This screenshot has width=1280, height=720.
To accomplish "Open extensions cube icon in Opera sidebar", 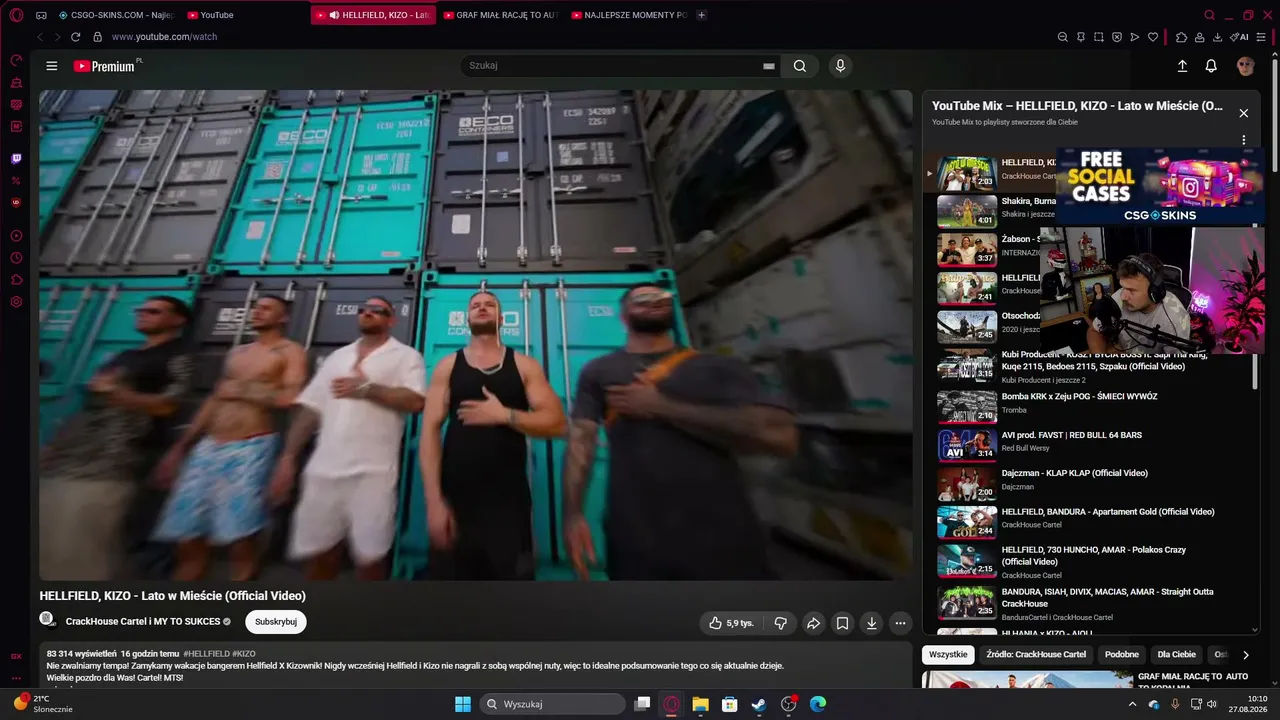I will (16, 280).
